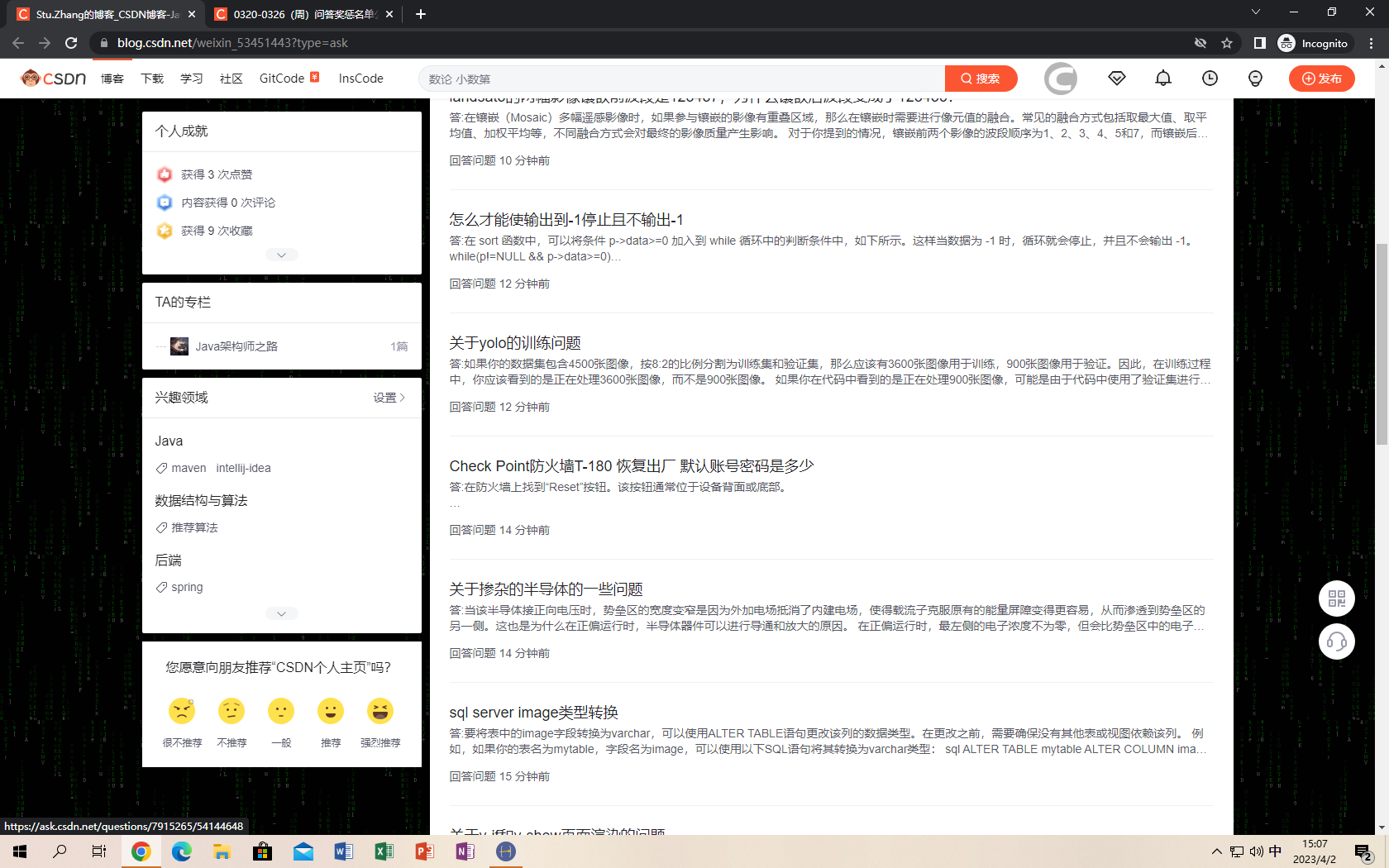Open notifications bell icon
This screenshot has height=868, width=1389.
tap(1163, 79)
